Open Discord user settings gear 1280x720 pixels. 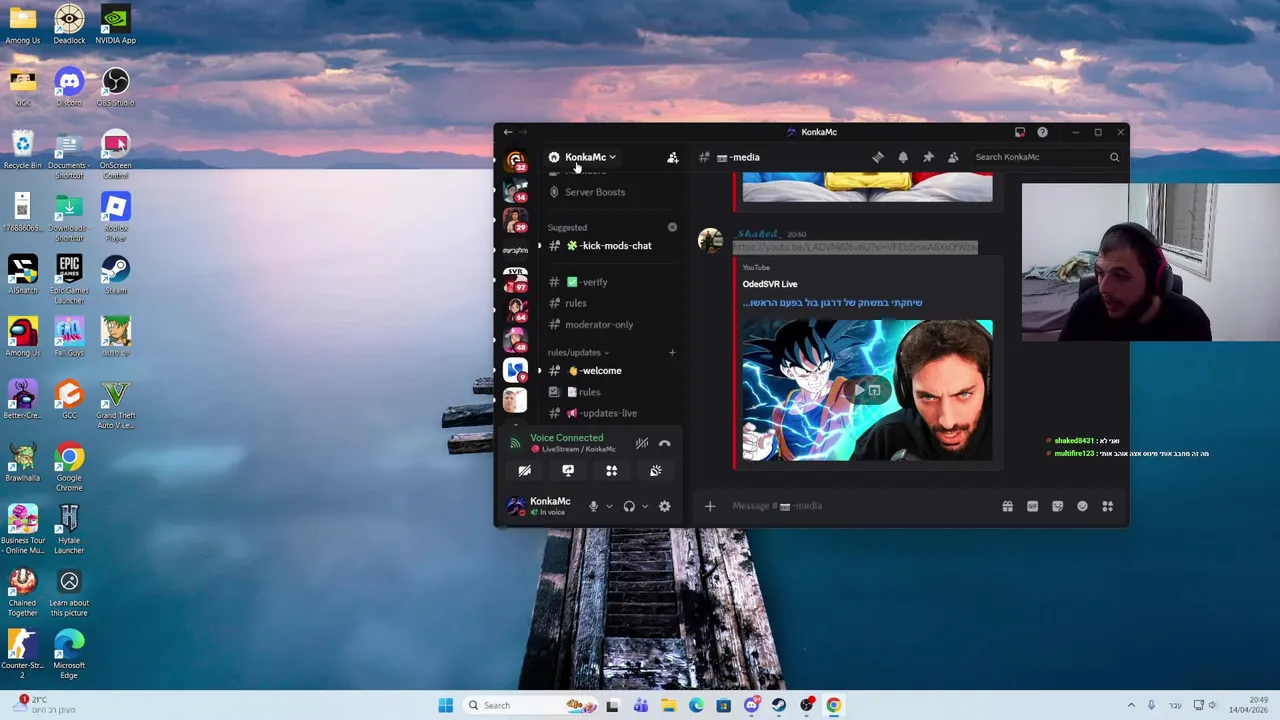(x=665, y=506)
